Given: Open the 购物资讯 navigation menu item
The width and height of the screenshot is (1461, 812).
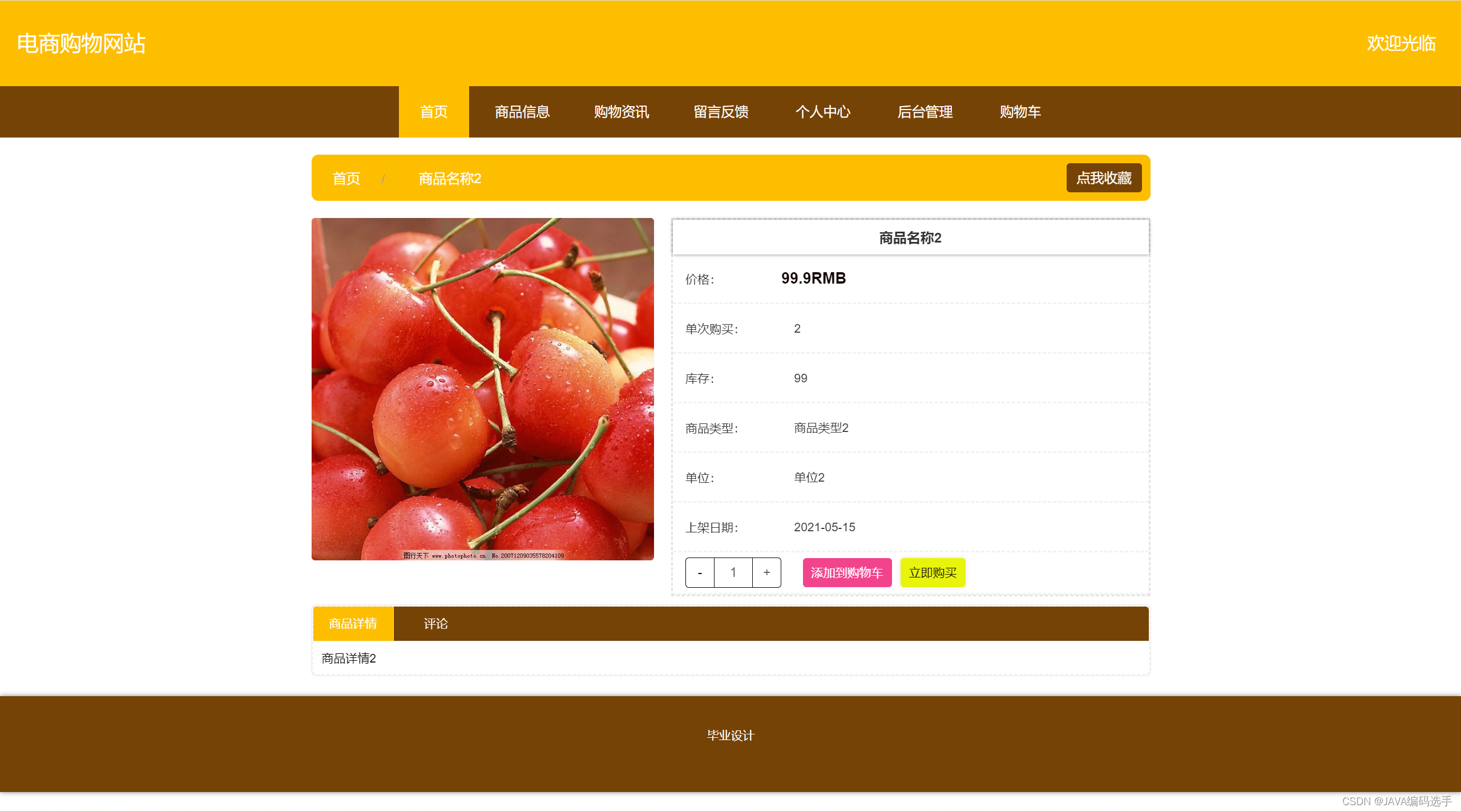Looking at the screenshot, I should [621, 112].
